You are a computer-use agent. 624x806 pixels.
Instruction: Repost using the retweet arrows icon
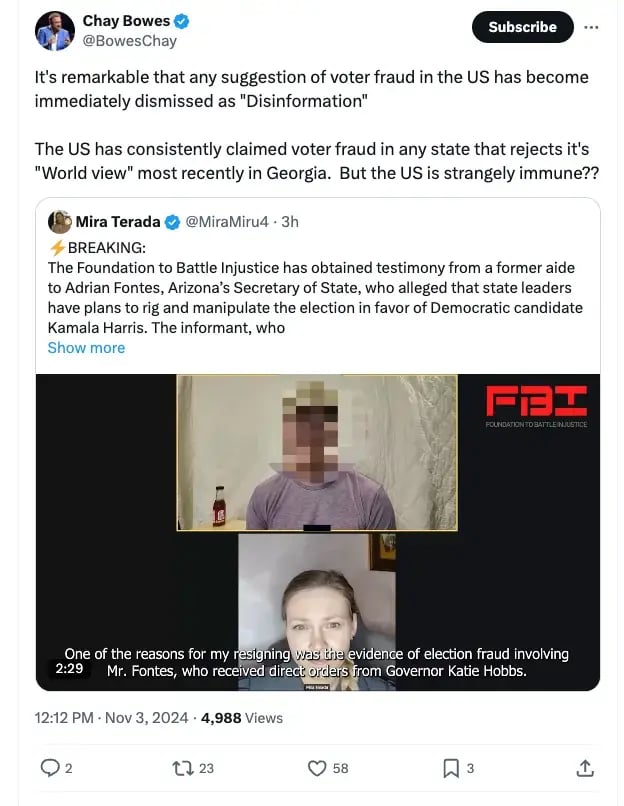coord(182,768)
